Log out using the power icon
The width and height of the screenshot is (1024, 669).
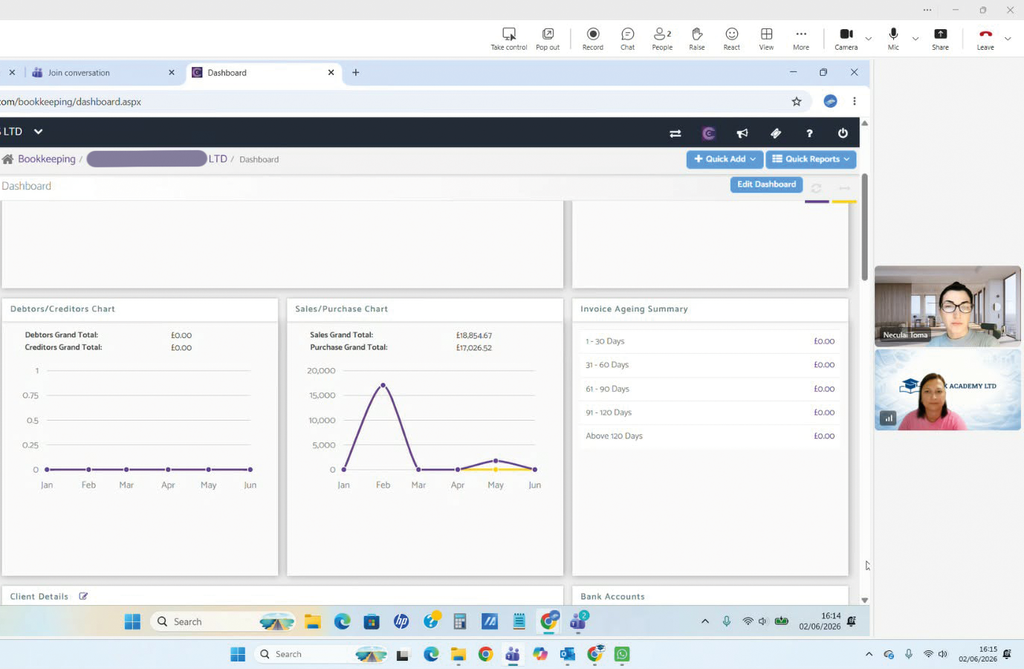[842, 133]
